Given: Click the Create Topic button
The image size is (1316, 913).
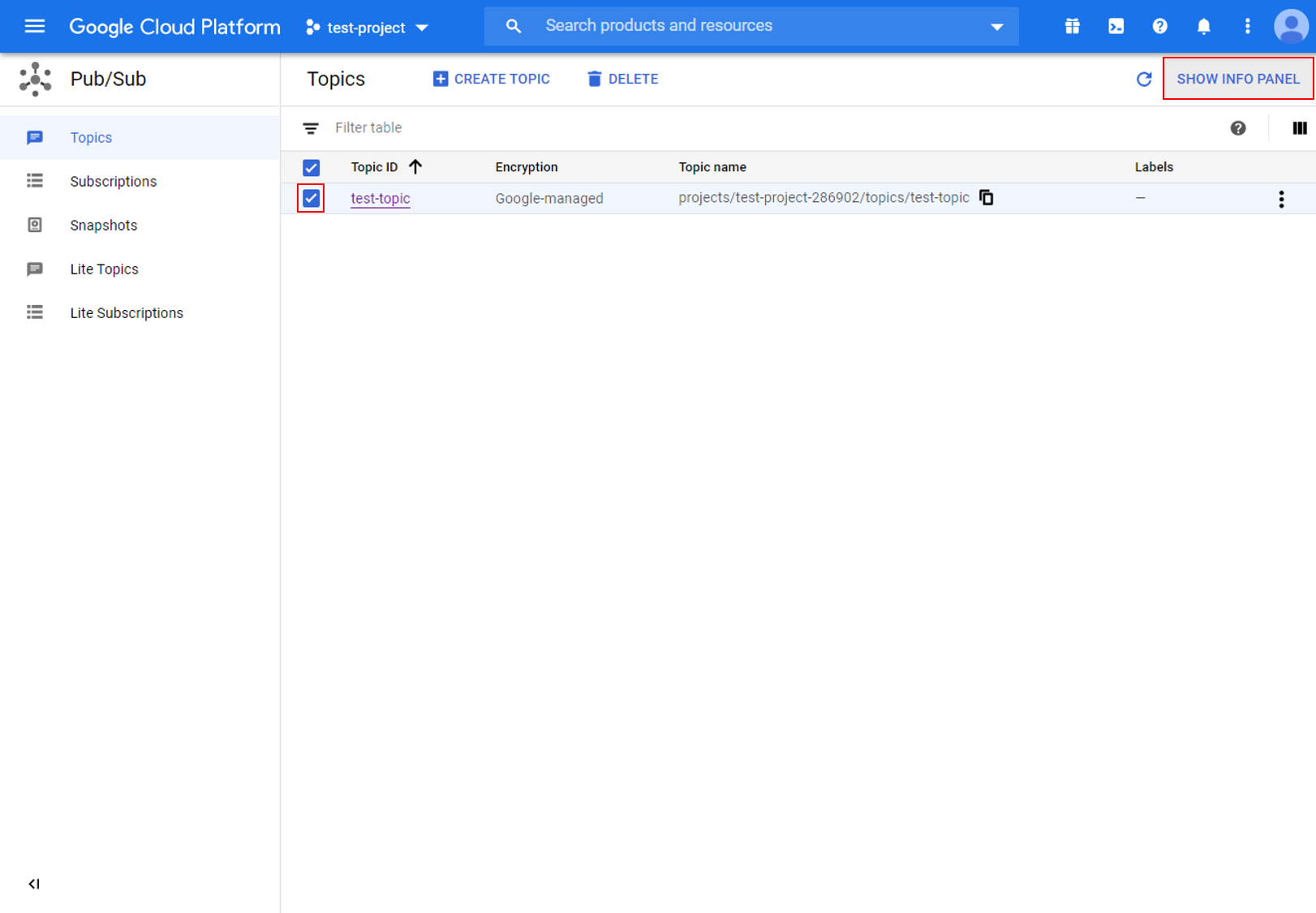Looking at the screenshot, I should [x=492, y=79].
